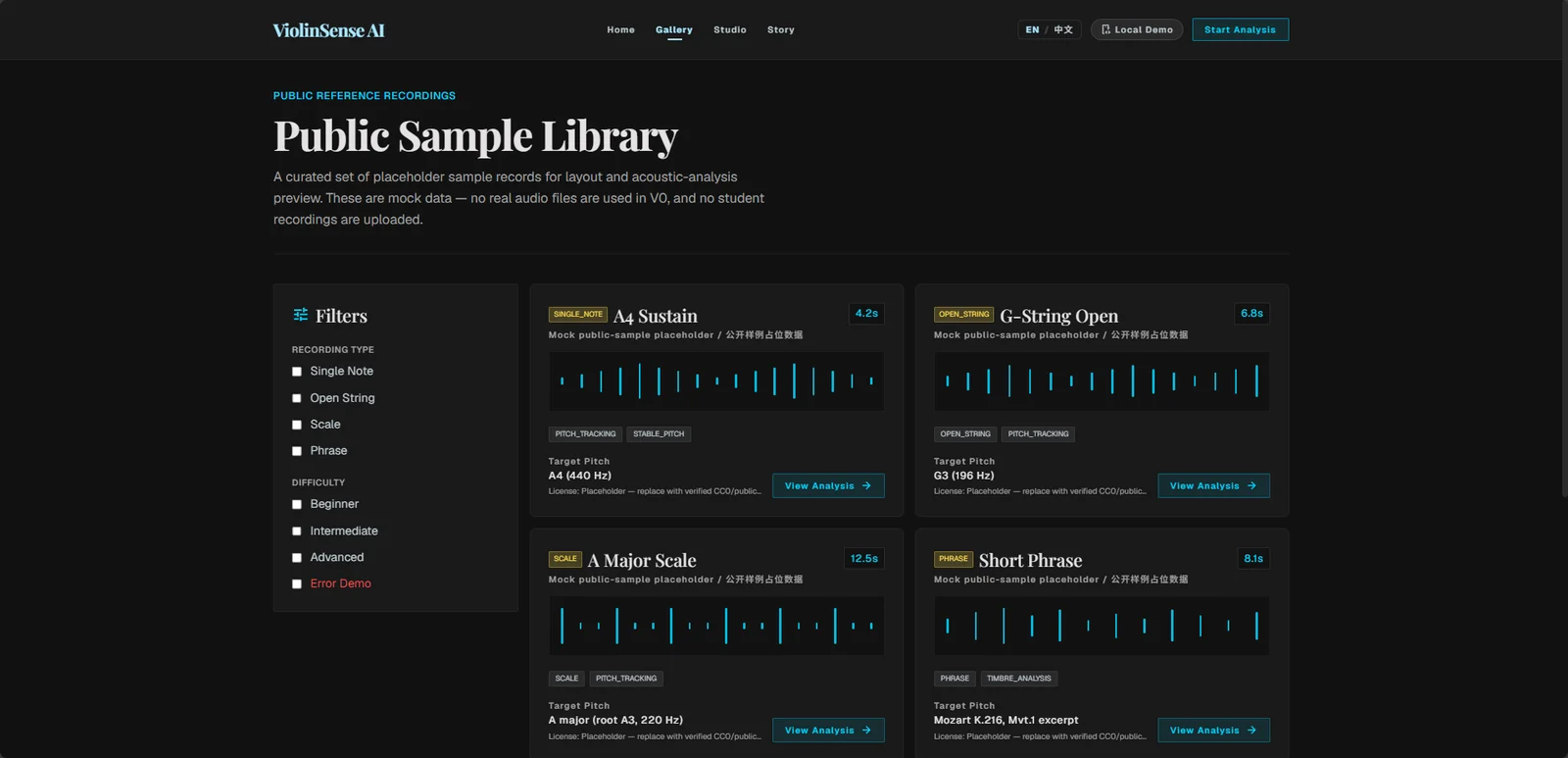
Task: Click the 'A4 (440 Hz)' target pitch value
Action: pos(580,476)
